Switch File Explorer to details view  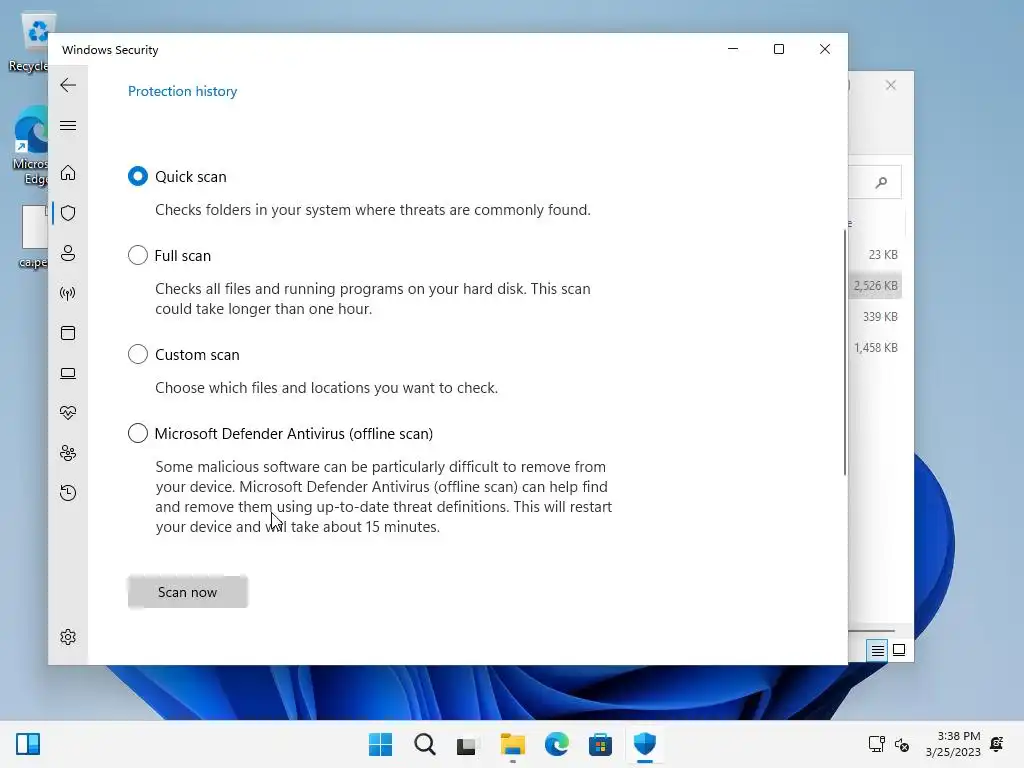877,650
